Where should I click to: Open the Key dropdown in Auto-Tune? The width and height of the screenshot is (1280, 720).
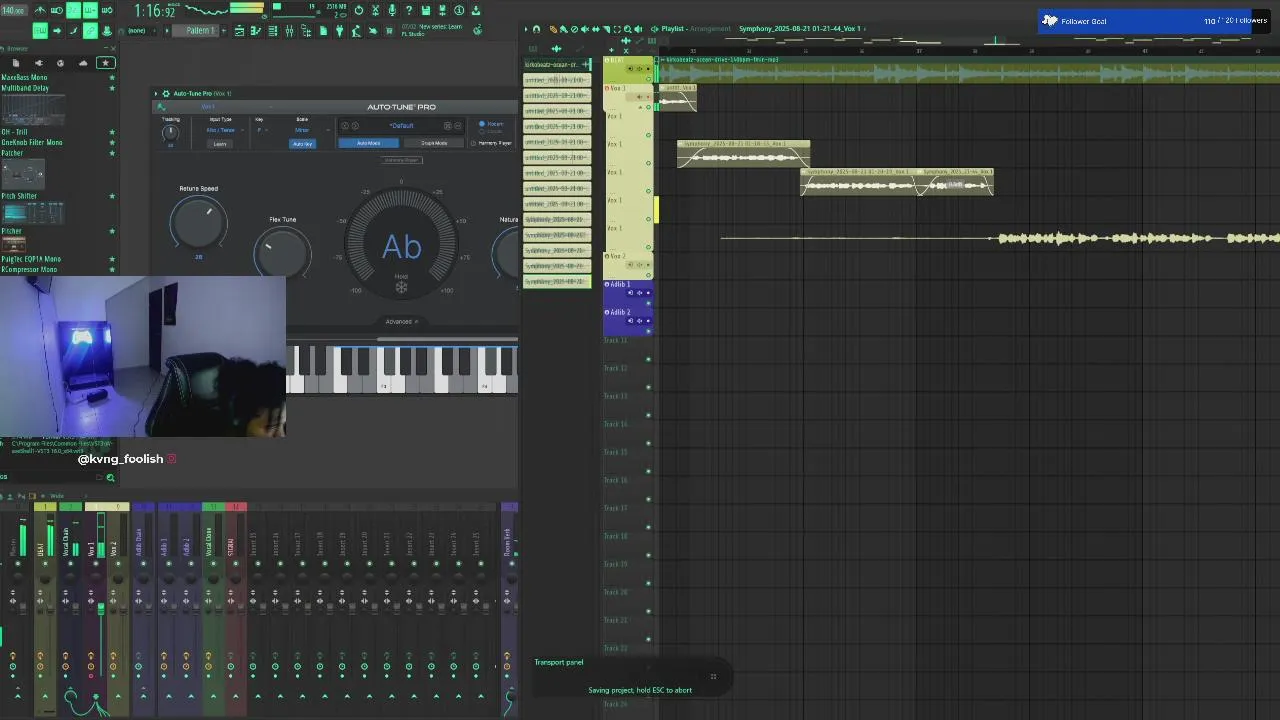click(263, 130)
